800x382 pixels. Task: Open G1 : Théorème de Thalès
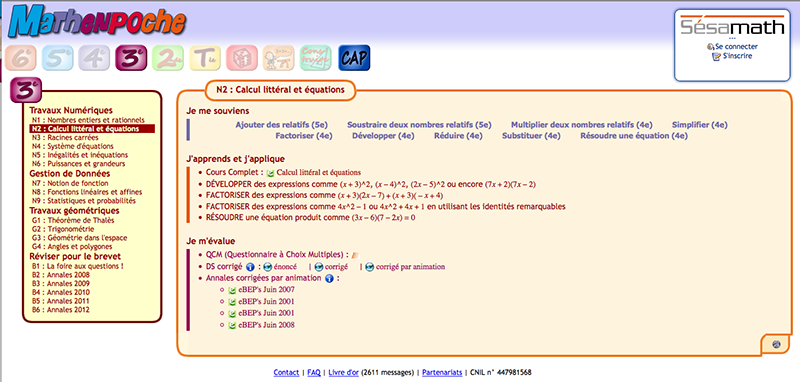tap(72, 220)
